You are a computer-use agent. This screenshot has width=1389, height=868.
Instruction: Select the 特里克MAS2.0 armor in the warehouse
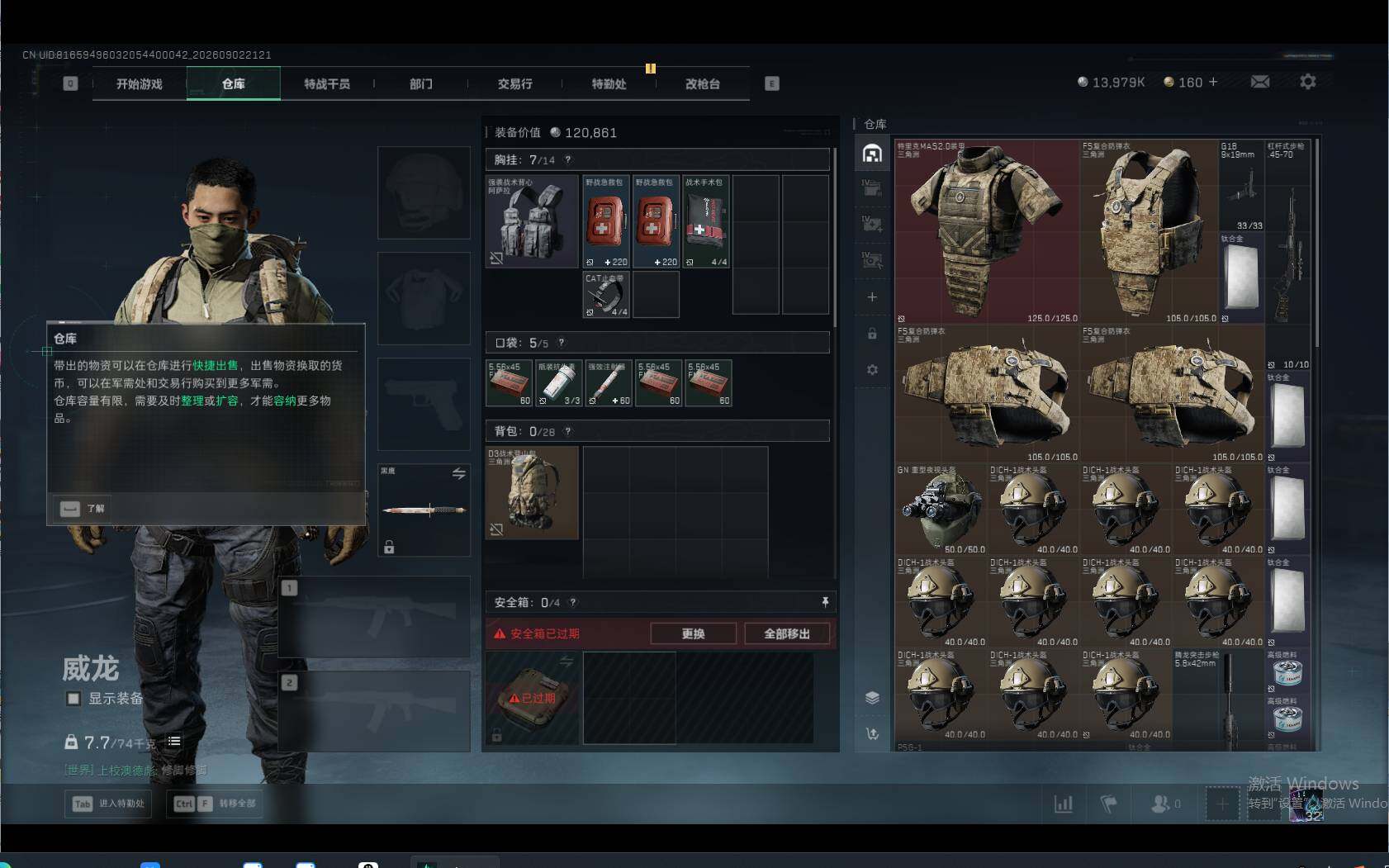tap(988, 231)
